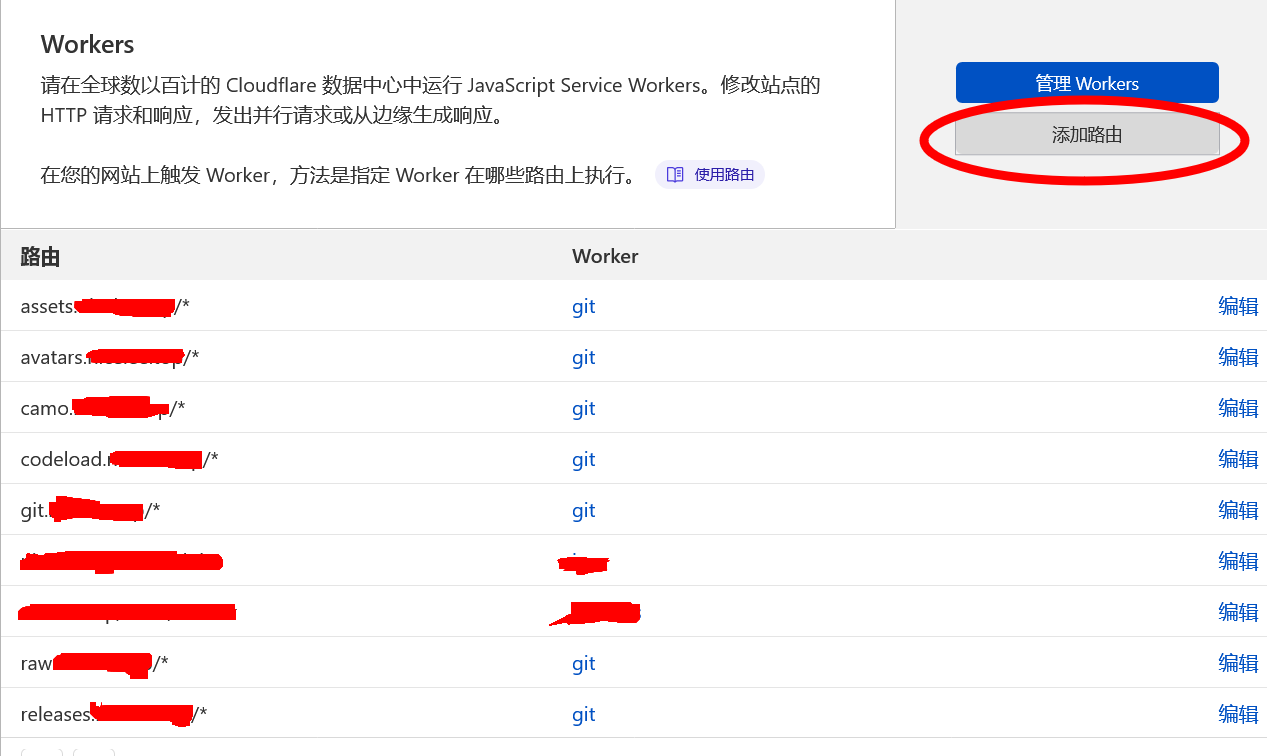Open the git worker for avatars route
1267x756 pixels.
pyautogui.click(x=583, y=358)
